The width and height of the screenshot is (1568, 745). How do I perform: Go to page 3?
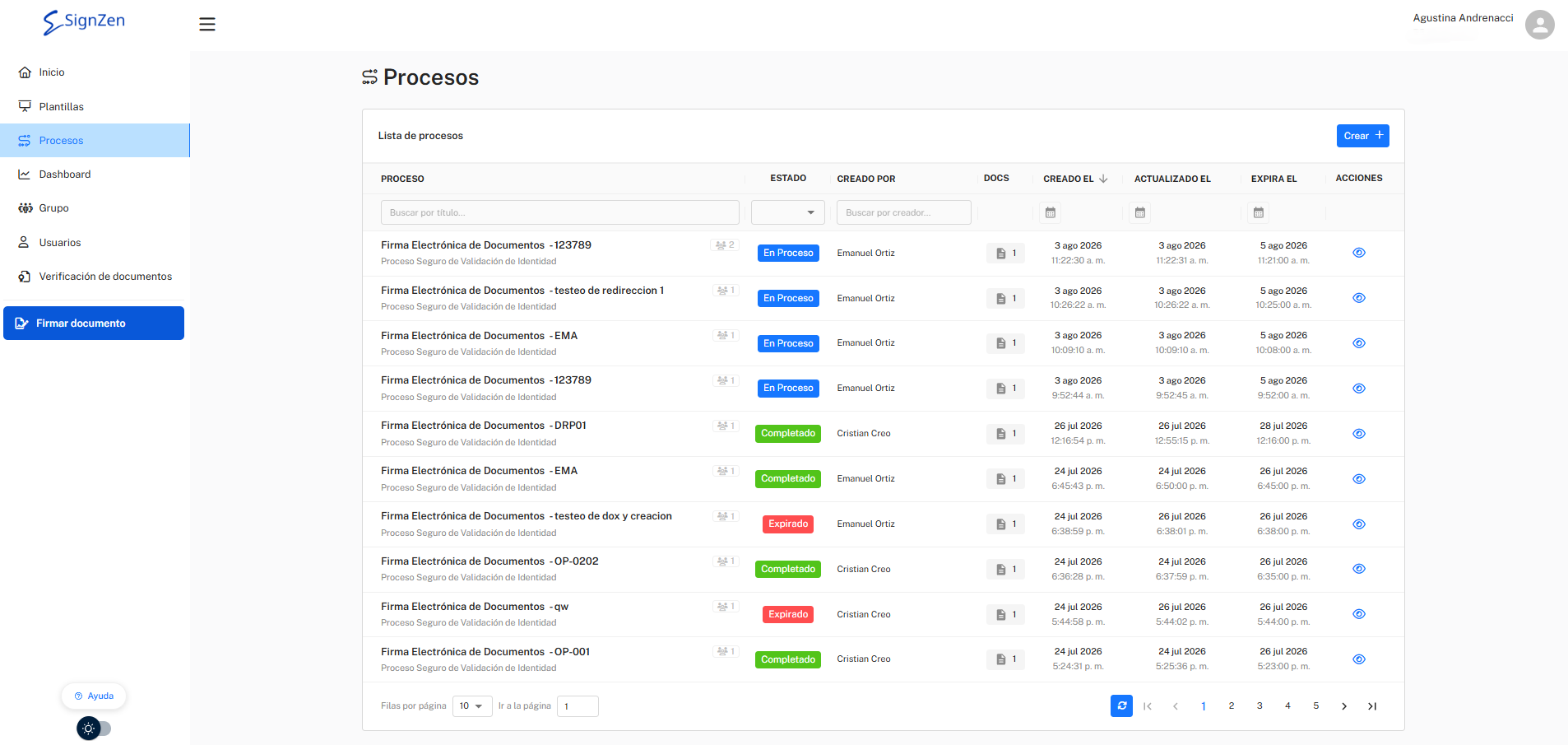1260,706
